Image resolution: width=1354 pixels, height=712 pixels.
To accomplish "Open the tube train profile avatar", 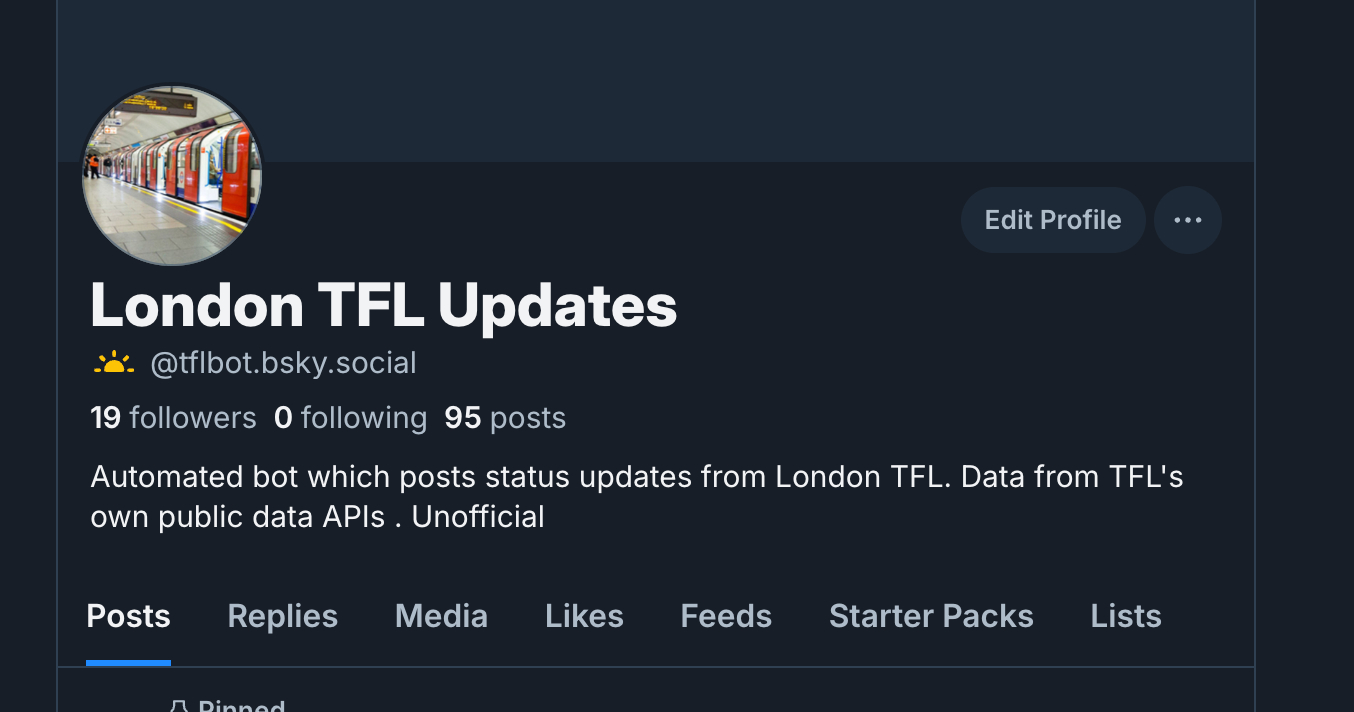I will [x=172, y=176].
